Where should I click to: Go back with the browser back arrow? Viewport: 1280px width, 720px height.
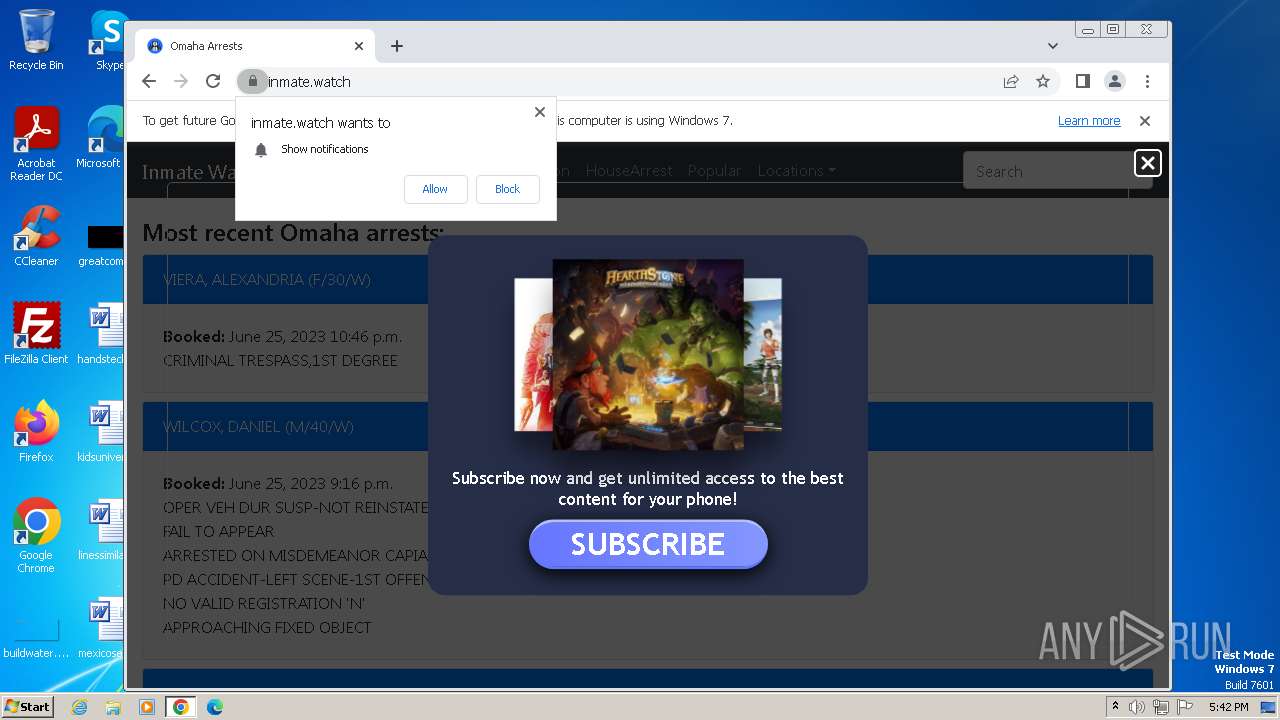coord(149,82)
